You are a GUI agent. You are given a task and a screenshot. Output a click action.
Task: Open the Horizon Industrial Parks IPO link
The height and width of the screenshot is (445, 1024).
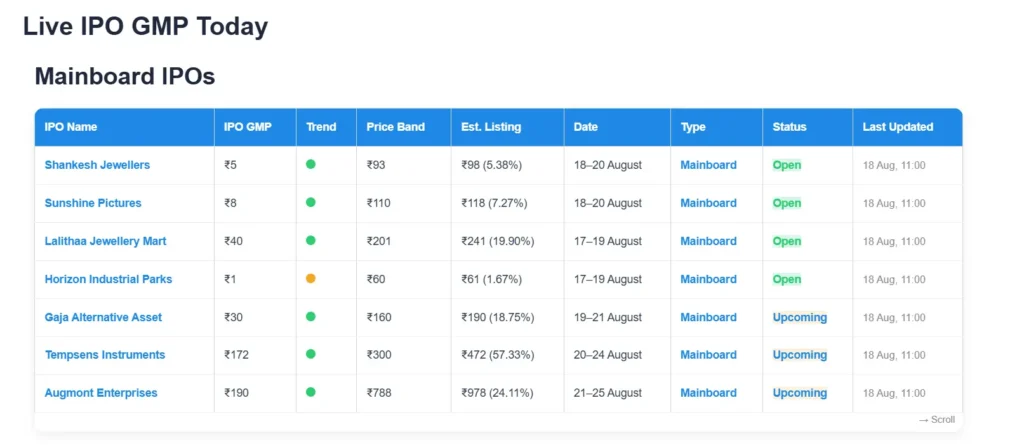(x=108, y=279)
